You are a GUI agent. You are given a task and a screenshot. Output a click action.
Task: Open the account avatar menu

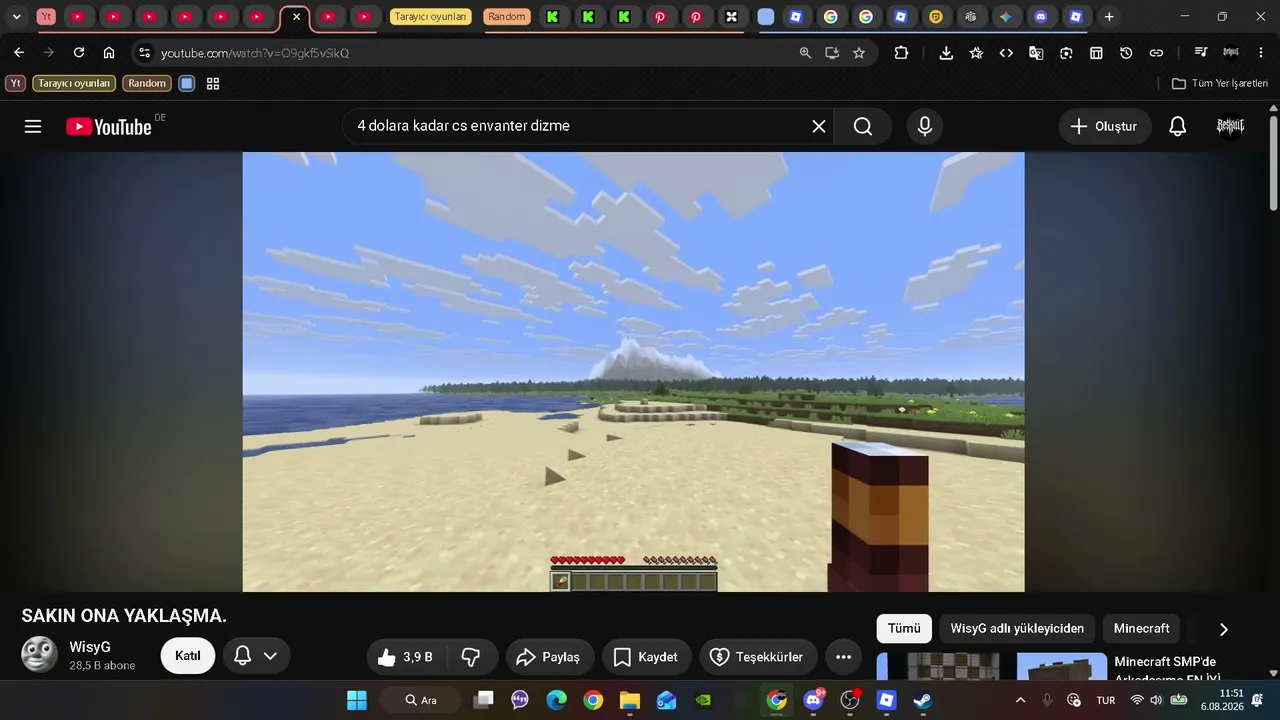pos(1230,126)
